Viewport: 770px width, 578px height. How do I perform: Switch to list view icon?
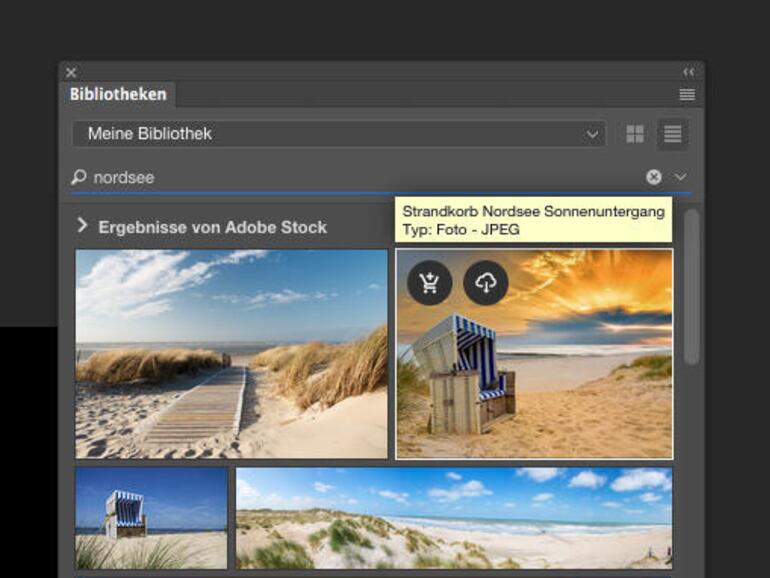point(672,134)
